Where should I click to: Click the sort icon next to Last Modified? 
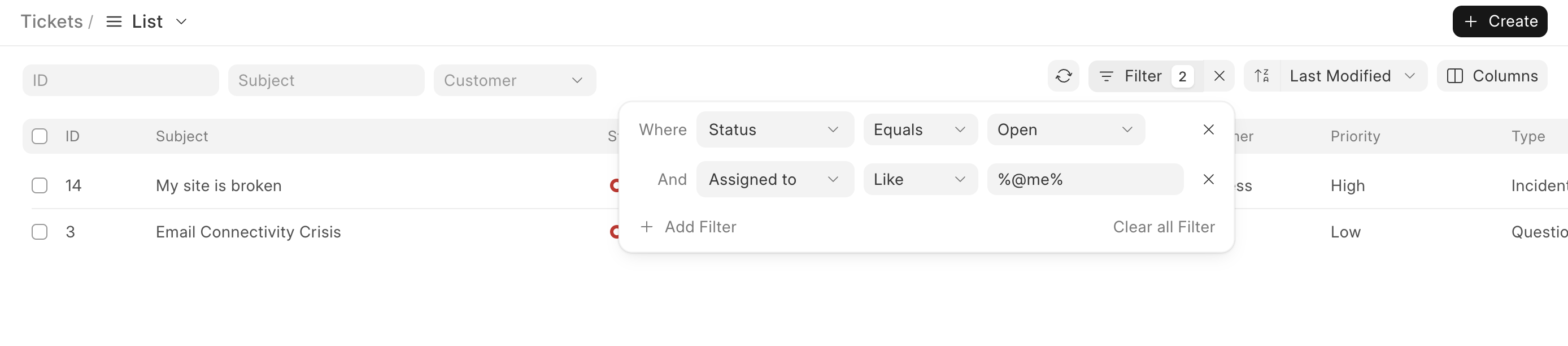tap(1261, 76)
